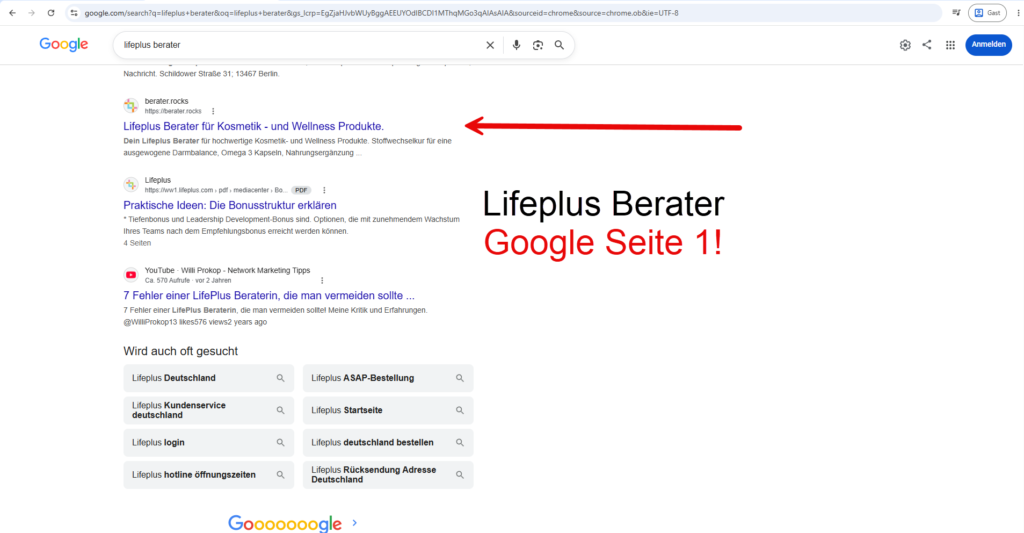
Task: Click YouTube · Willi Prokop source text
Action: coord(227,270)
